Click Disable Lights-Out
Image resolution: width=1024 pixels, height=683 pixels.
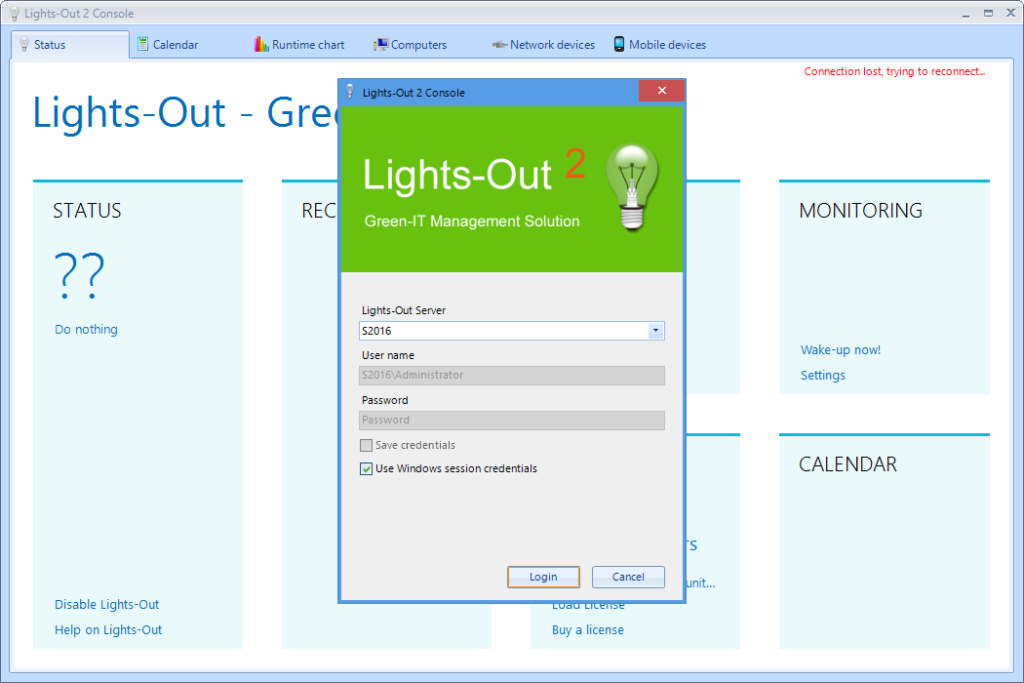point(106,604)
